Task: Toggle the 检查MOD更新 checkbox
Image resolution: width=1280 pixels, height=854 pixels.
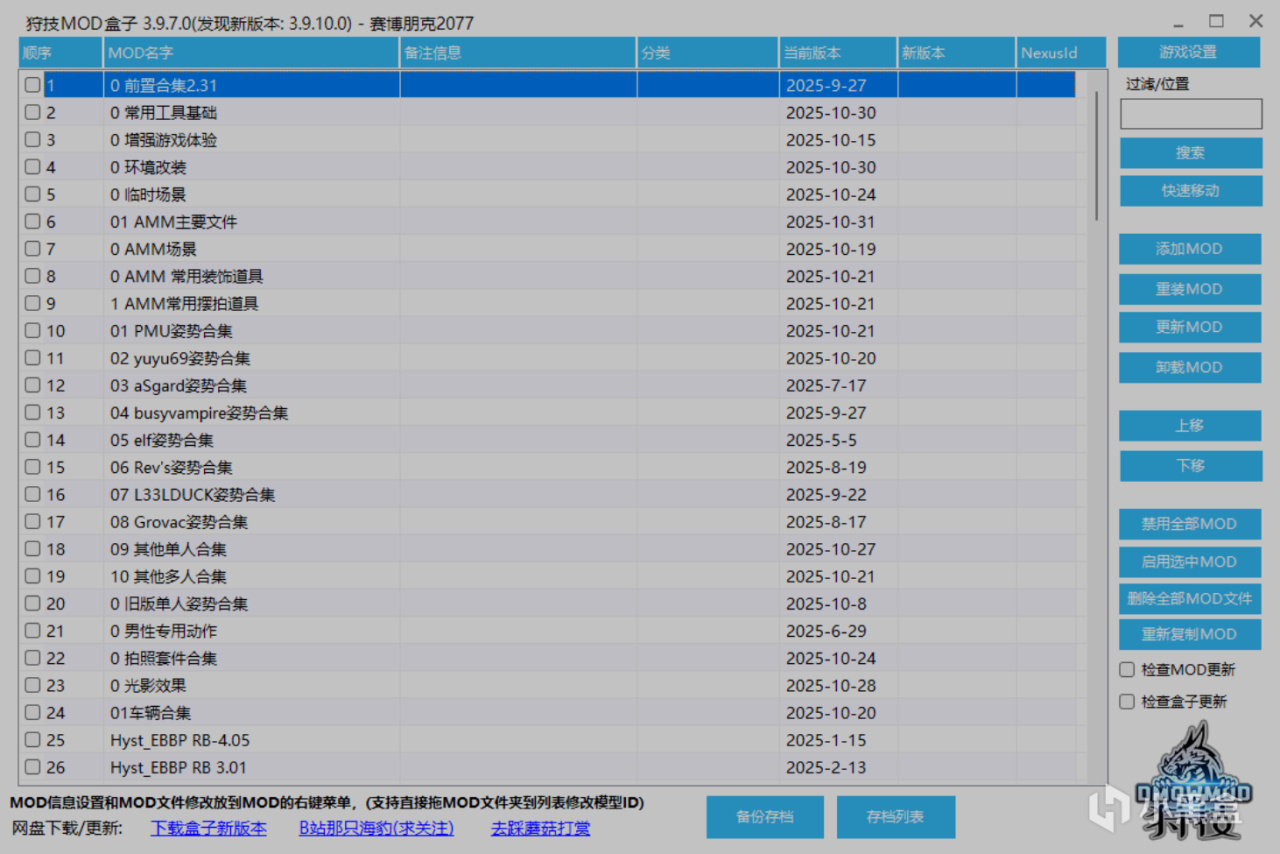Action: tap(1127, 670)
